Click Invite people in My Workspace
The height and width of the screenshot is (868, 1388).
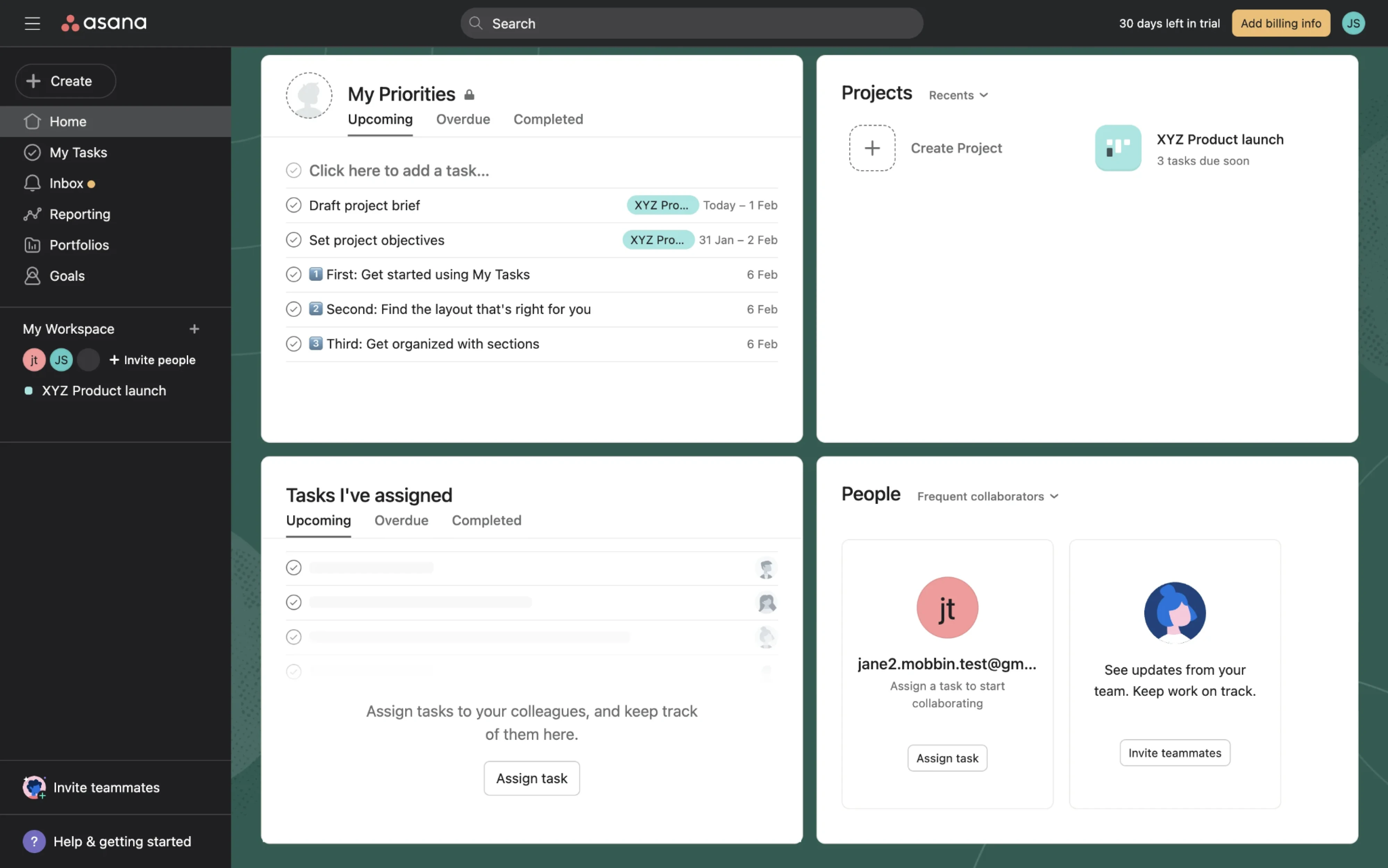[x=152, y=360]
